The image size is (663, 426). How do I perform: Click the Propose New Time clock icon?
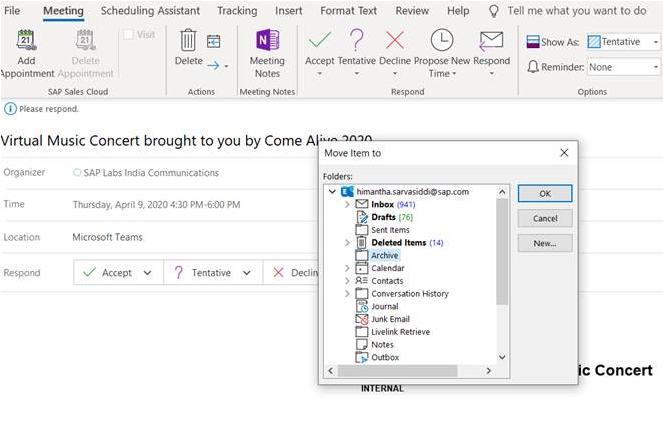442,40
